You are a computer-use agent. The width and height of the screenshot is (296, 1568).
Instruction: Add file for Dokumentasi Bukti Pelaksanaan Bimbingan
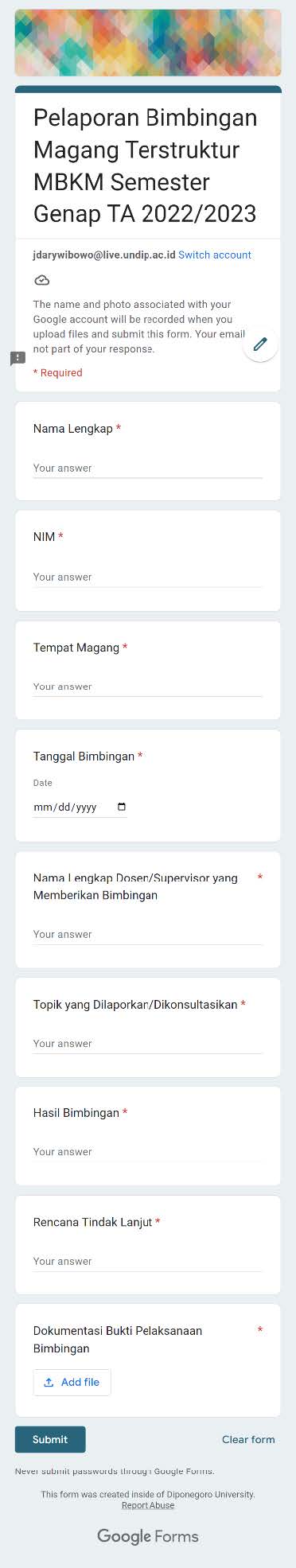[x=72, y=1382]
